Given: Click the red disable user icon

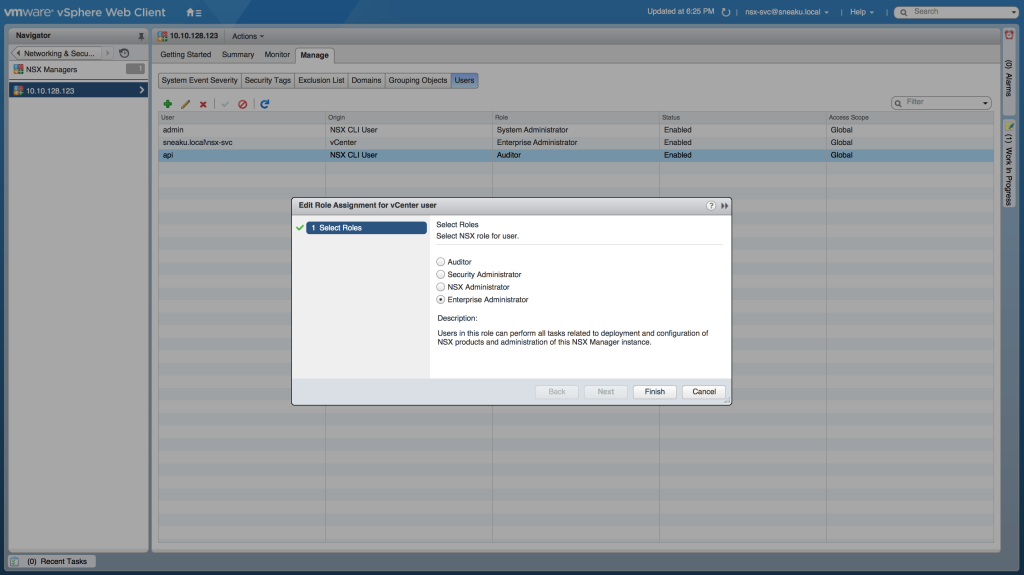Looking at the screenshot, I should [x=242, y=104].
